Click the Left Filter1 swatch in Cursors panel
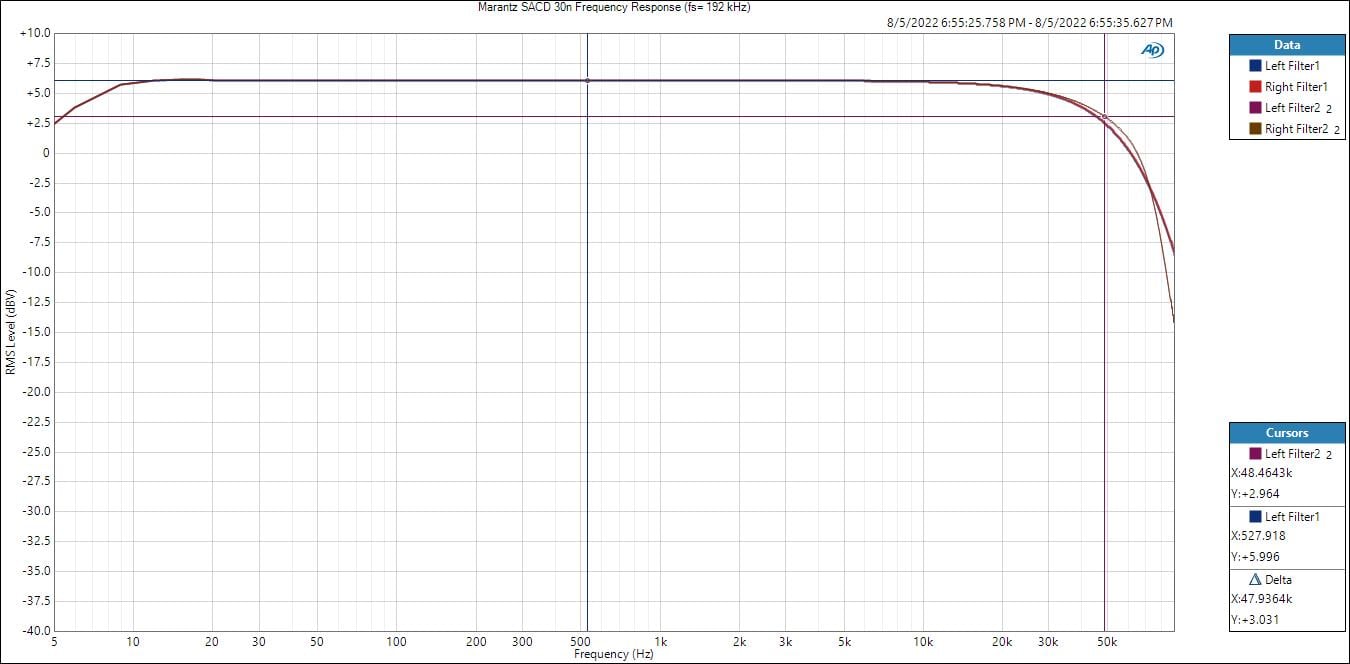The width and height of the screenshot is (1350, 664). click(x=1255, y=517)
